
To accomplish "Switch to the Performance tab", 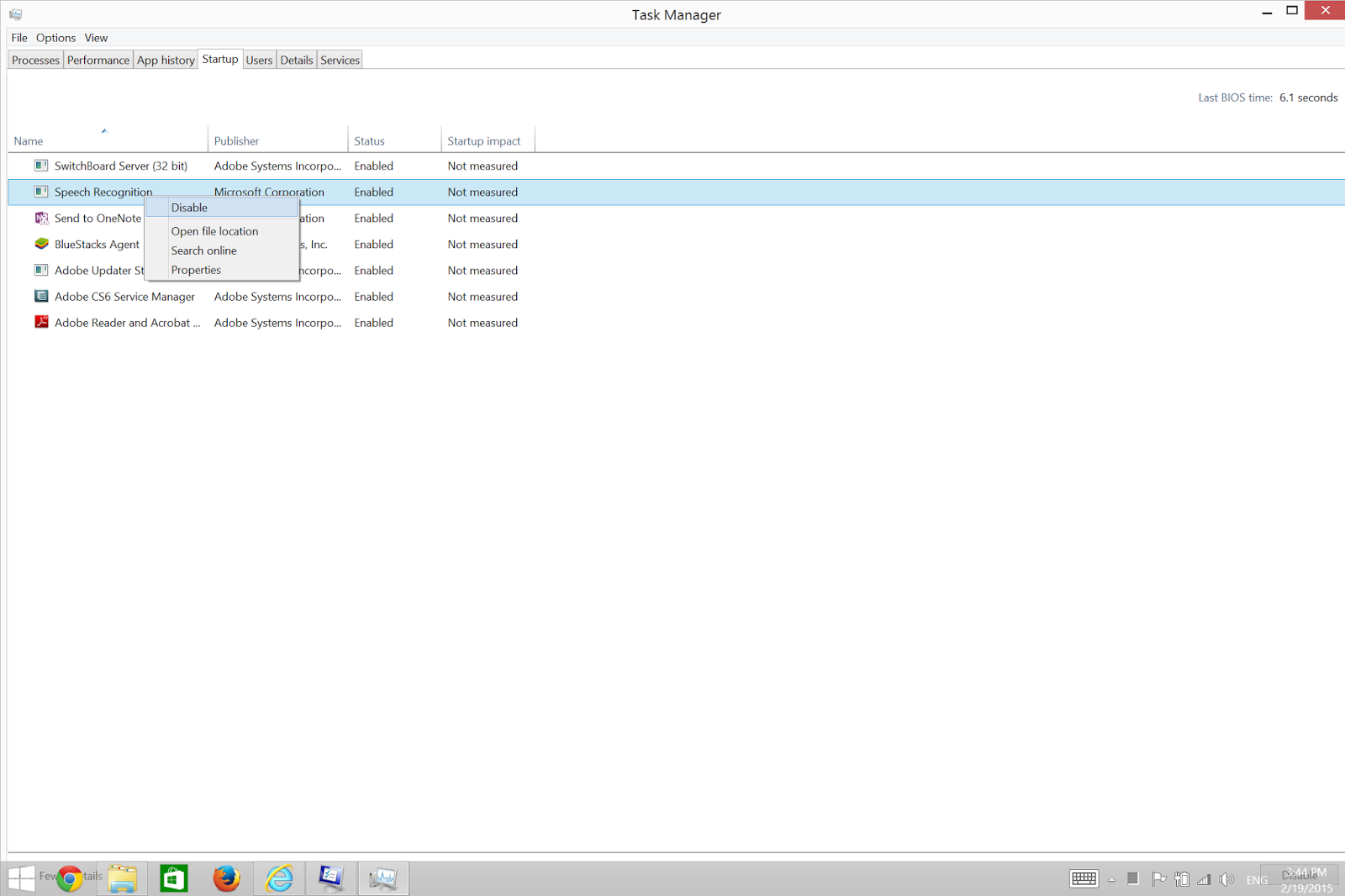I will 98,60.
